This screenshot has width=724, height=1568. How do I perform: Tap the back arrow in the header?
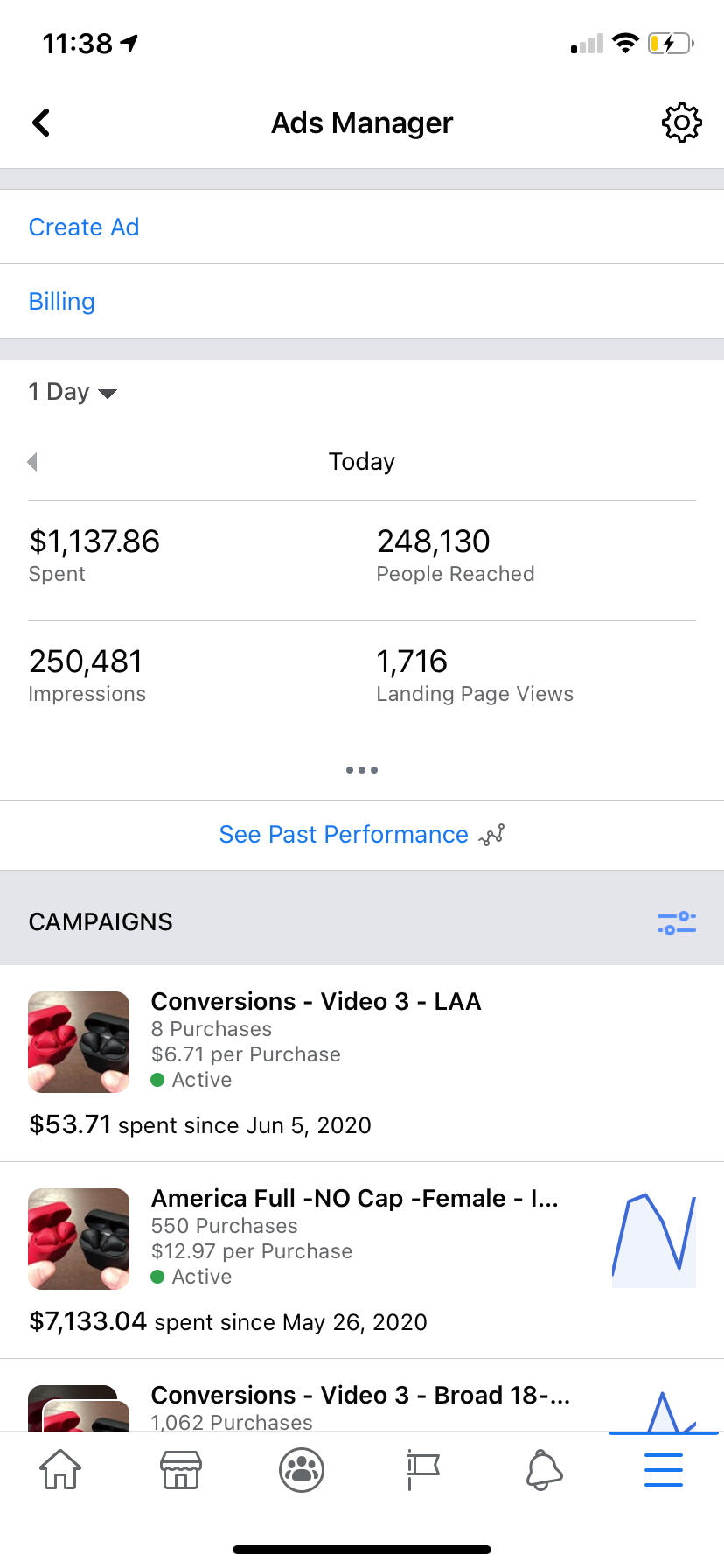pos(41,122)
